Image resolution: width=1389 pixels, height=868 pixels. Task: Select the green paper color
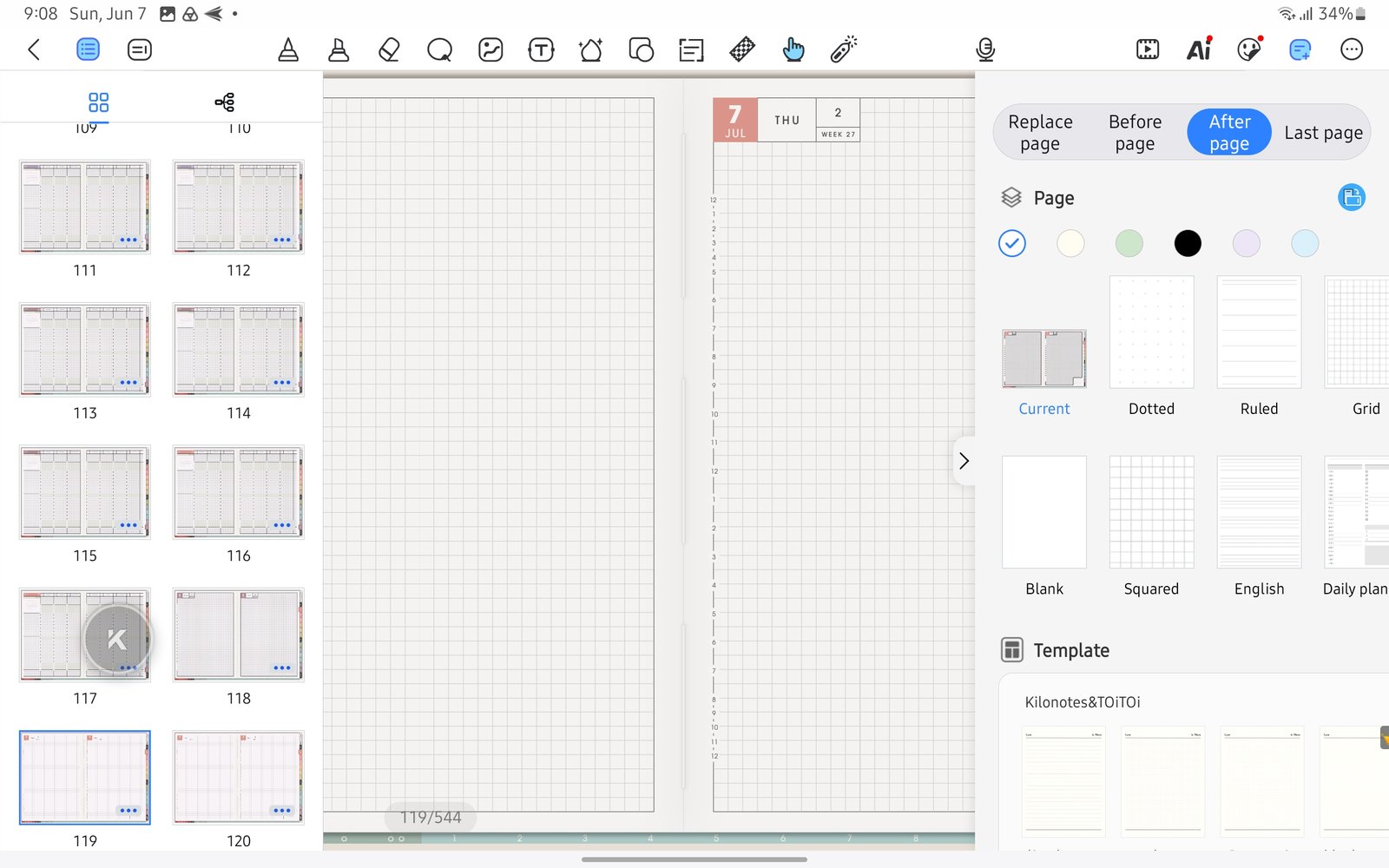(1129, 243)
